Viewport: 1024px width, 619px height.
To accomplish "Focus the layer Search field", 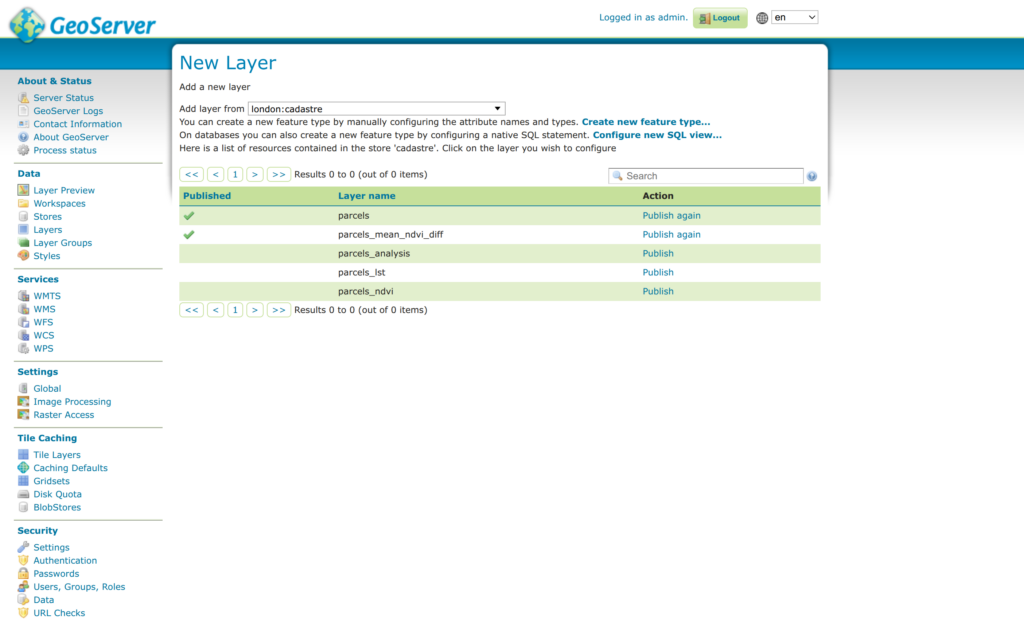I will [712, 176].
